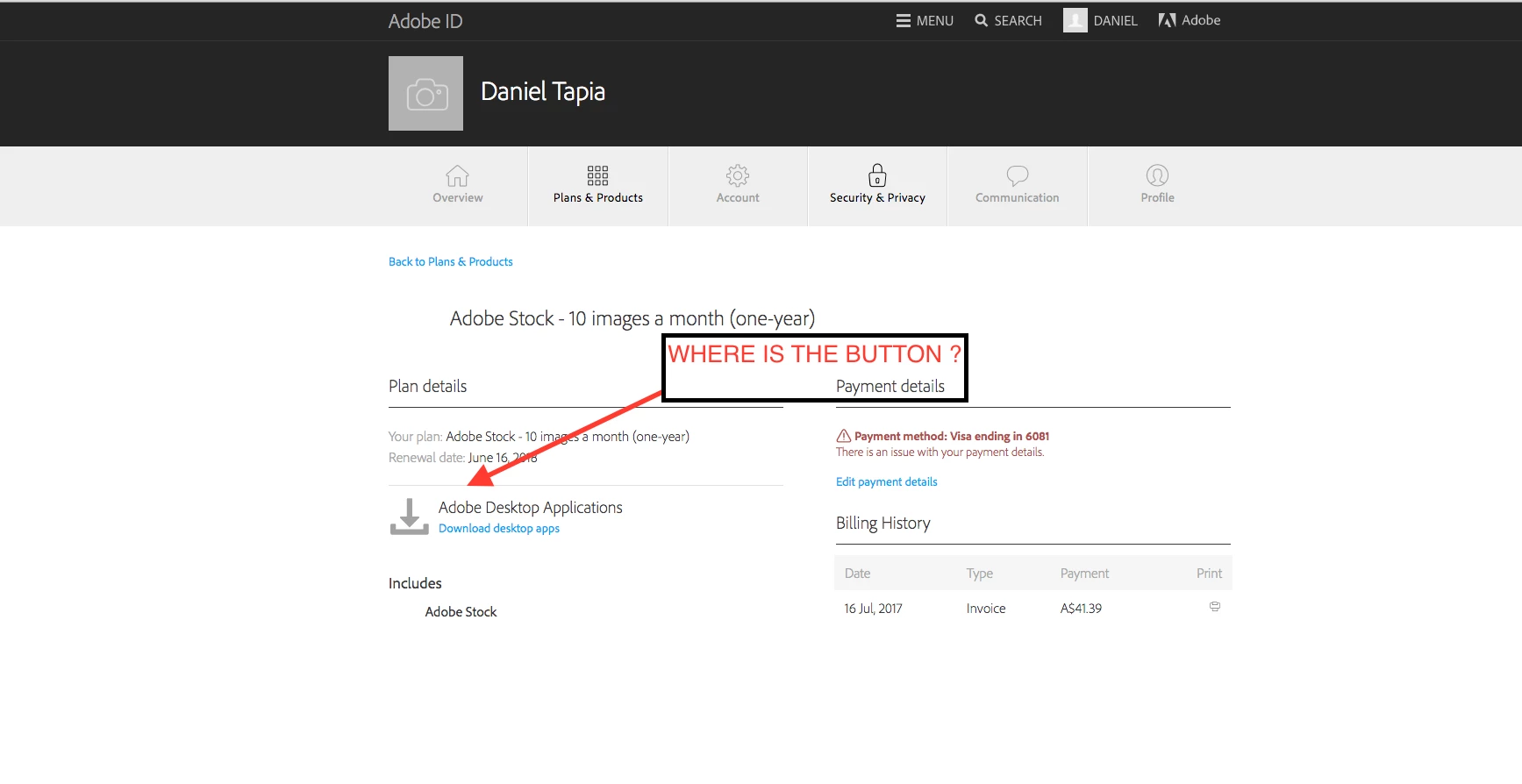This screenshot has height=784, width=1522.
Task: Click Adobe Stock under Includes
Action: (x=461, y=611)
